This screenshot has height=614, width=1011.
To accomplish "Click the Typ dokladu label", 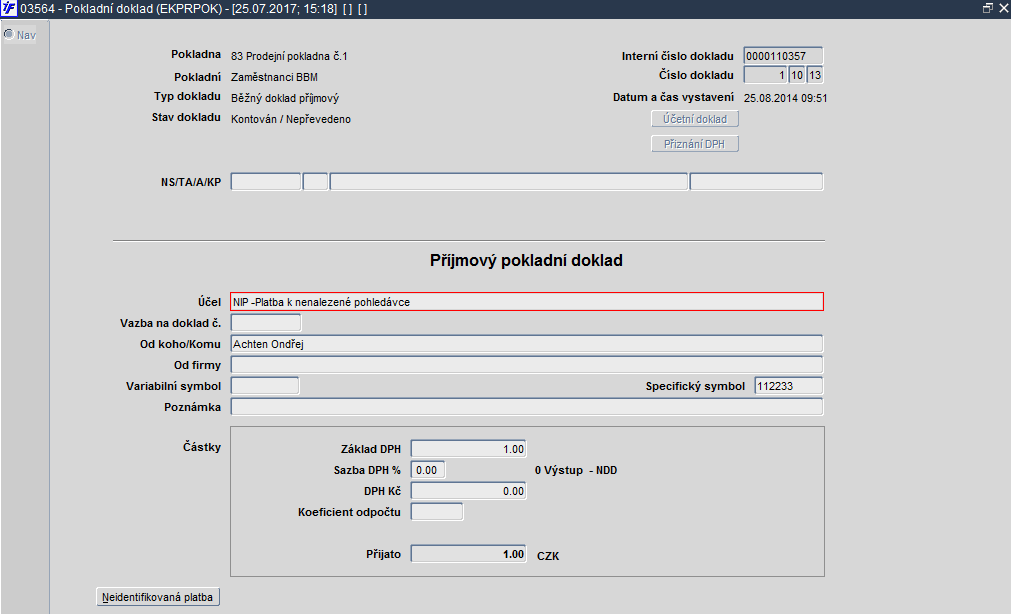I will point(187,96).
